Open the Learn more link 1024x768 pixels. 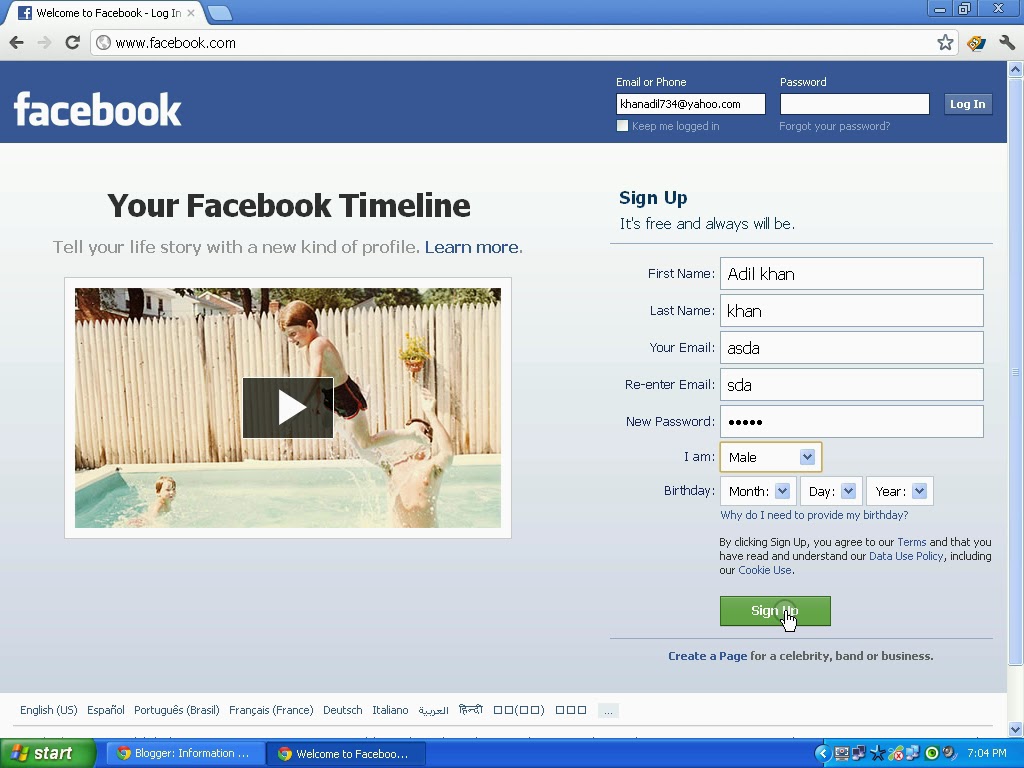click(x=473, y=247)
